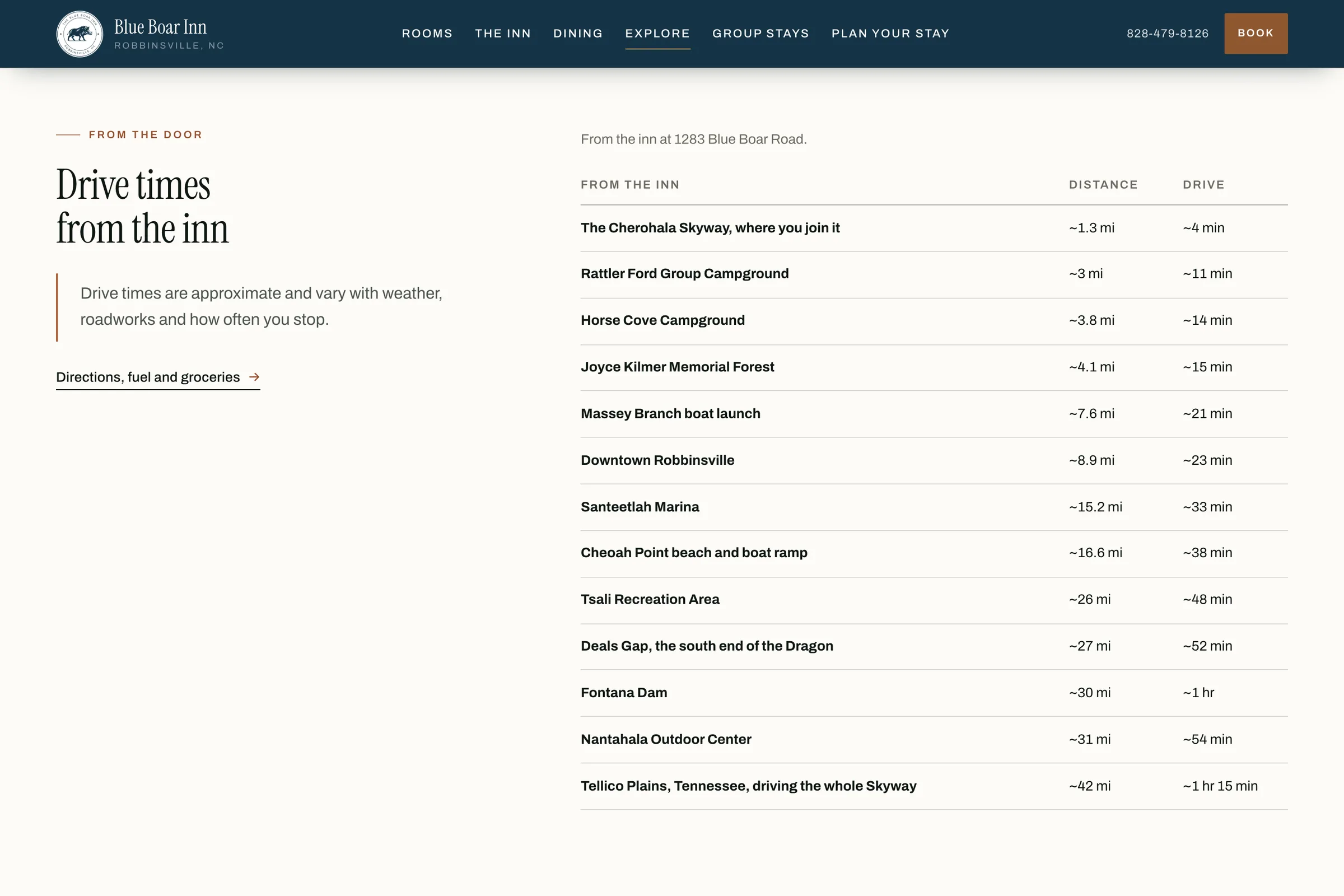Click the ~1.3 mi distance value
Screen dimensions: 1344x896
(1091, 228)
